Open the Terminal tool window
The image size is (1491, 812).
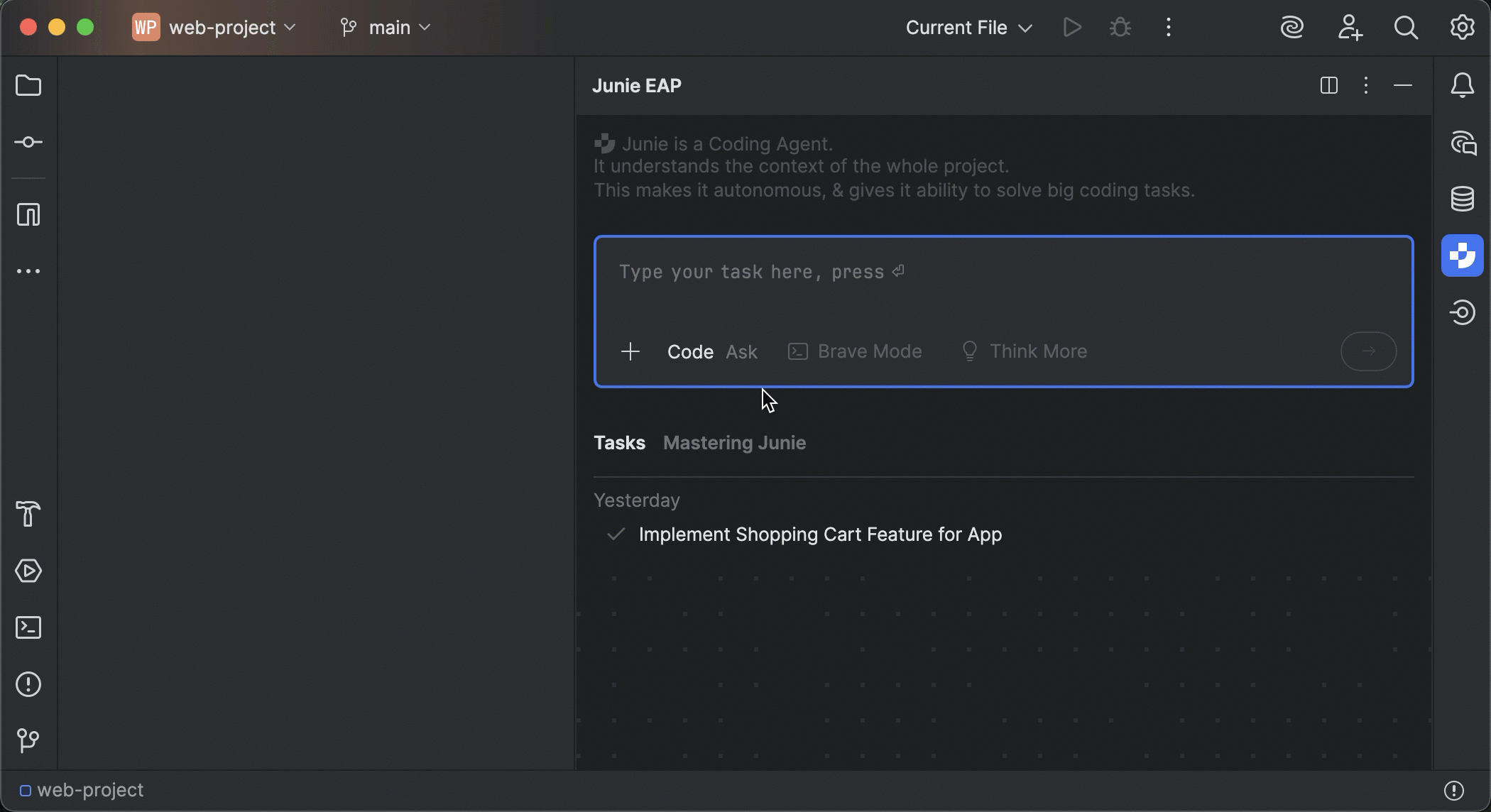(x=28, y=627)
